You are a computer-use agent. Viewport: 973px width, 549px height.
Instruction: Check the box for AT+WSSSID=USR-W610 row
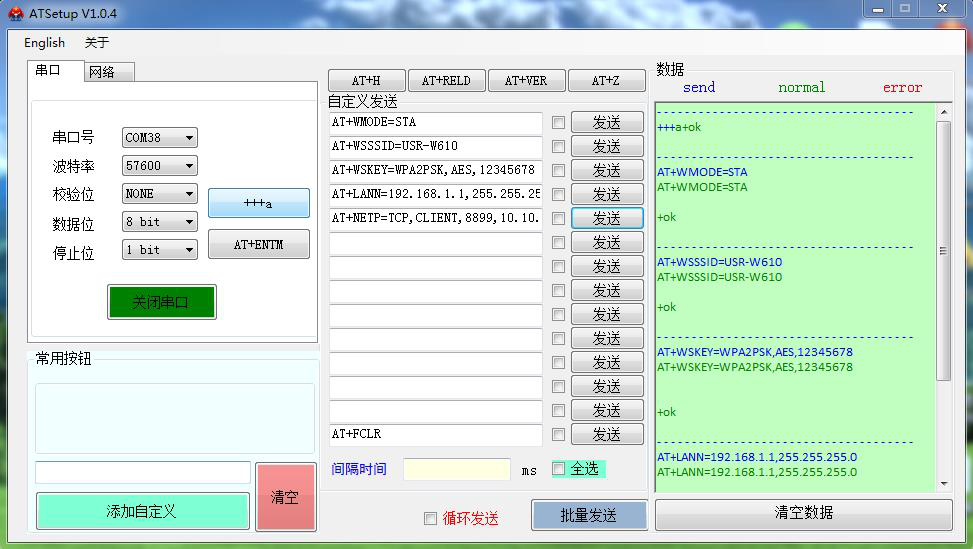(x=558, y=146)
